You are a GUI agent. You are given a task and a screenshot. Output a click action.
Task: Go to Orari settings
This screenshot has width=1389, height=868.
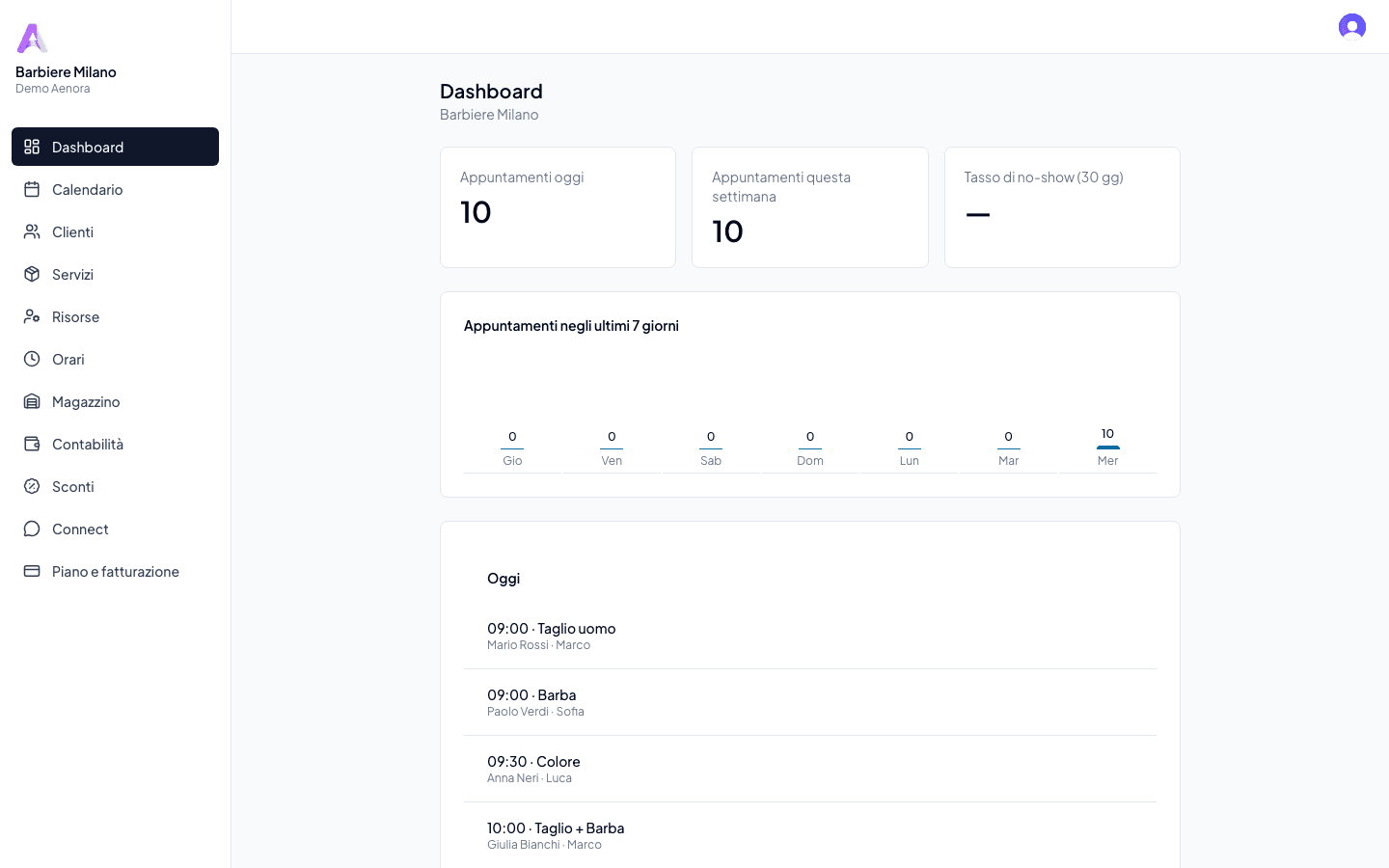tap(115, 359)
